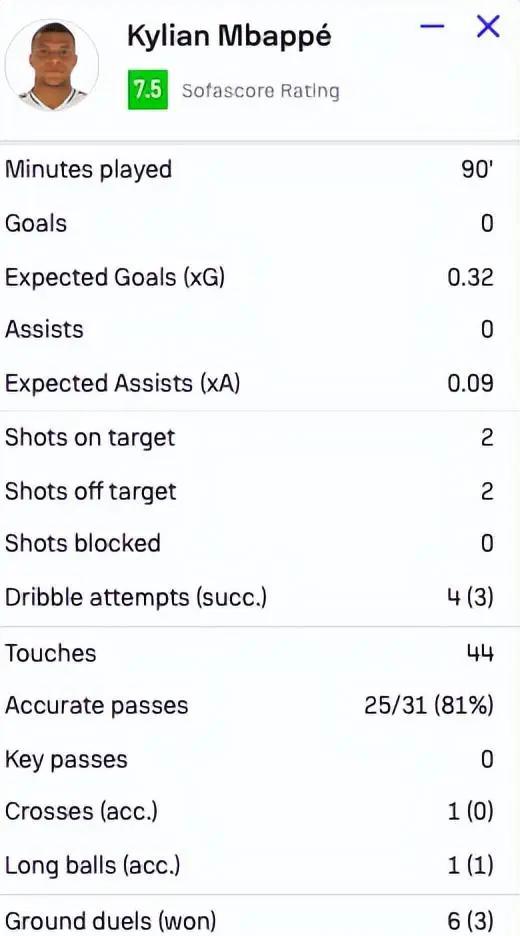The image size is (520, 936).
Task: Select the Crosses (acc.) row
Action: 260,812
